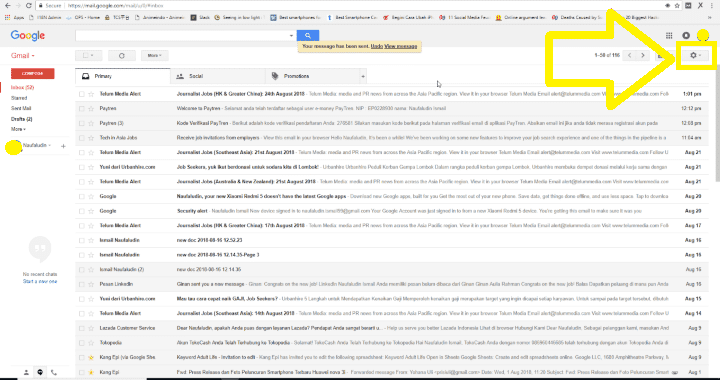Viewport: 720px width, 380px height.
Task: Expand the Gmail product switcher dropdown
Action: (23, 56)
